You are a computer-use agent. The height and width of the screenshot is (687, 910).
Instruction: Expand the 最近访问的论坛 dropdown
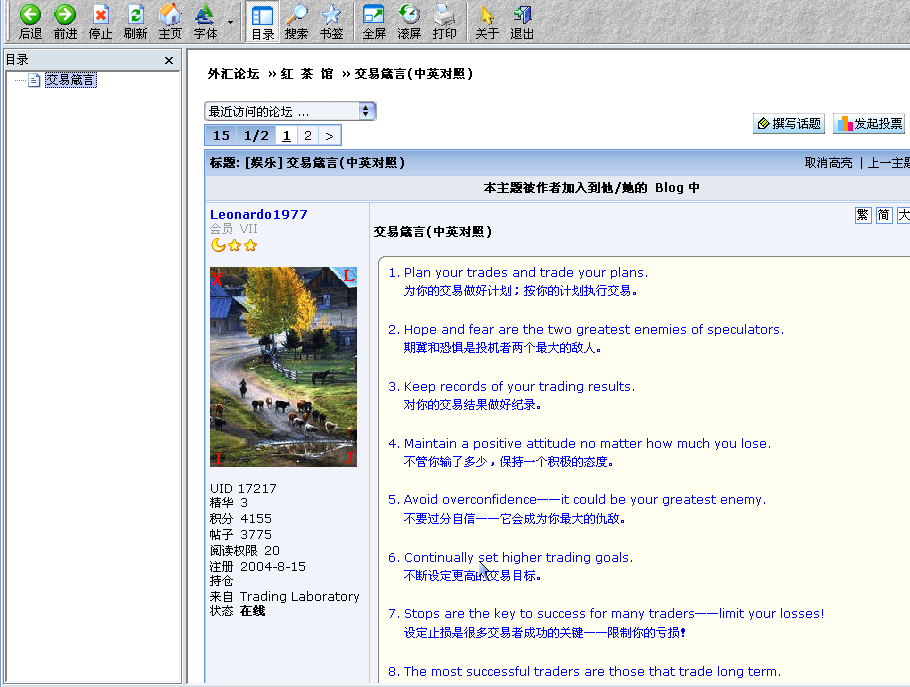click(x=366, y=111)
